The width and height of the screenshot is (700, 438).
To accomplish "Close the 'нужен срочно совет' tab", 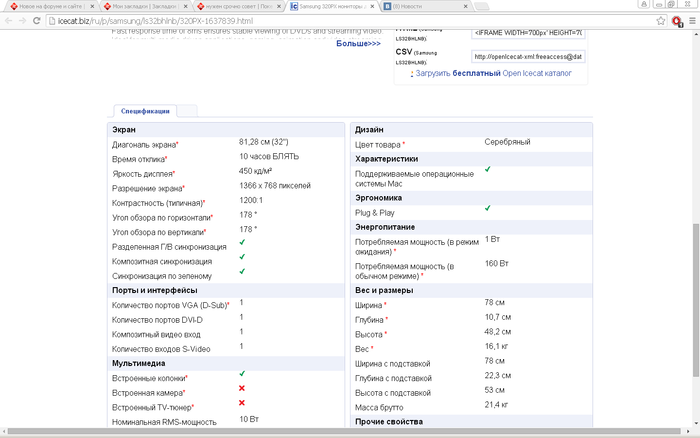I will pyautogui.click(x=279, y=7).
